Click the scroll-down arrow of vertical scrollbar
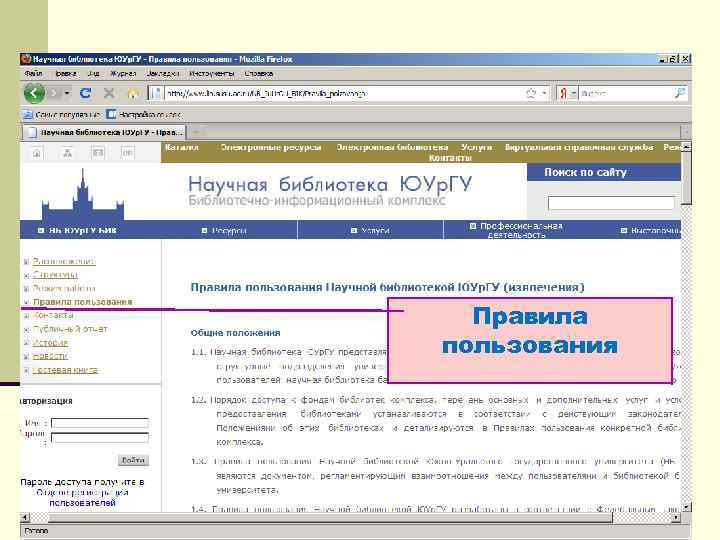The height and width of the screenshot is (540, 720). 686,507
